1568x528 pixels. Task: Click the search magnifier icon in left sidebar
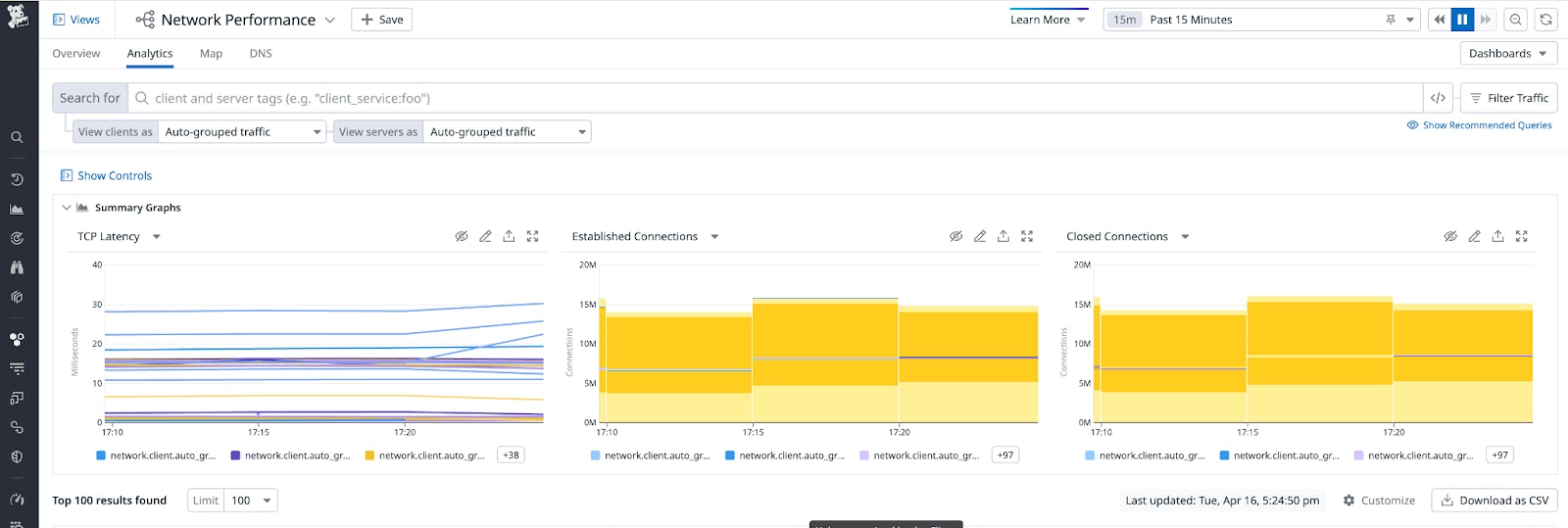point(17,138)
